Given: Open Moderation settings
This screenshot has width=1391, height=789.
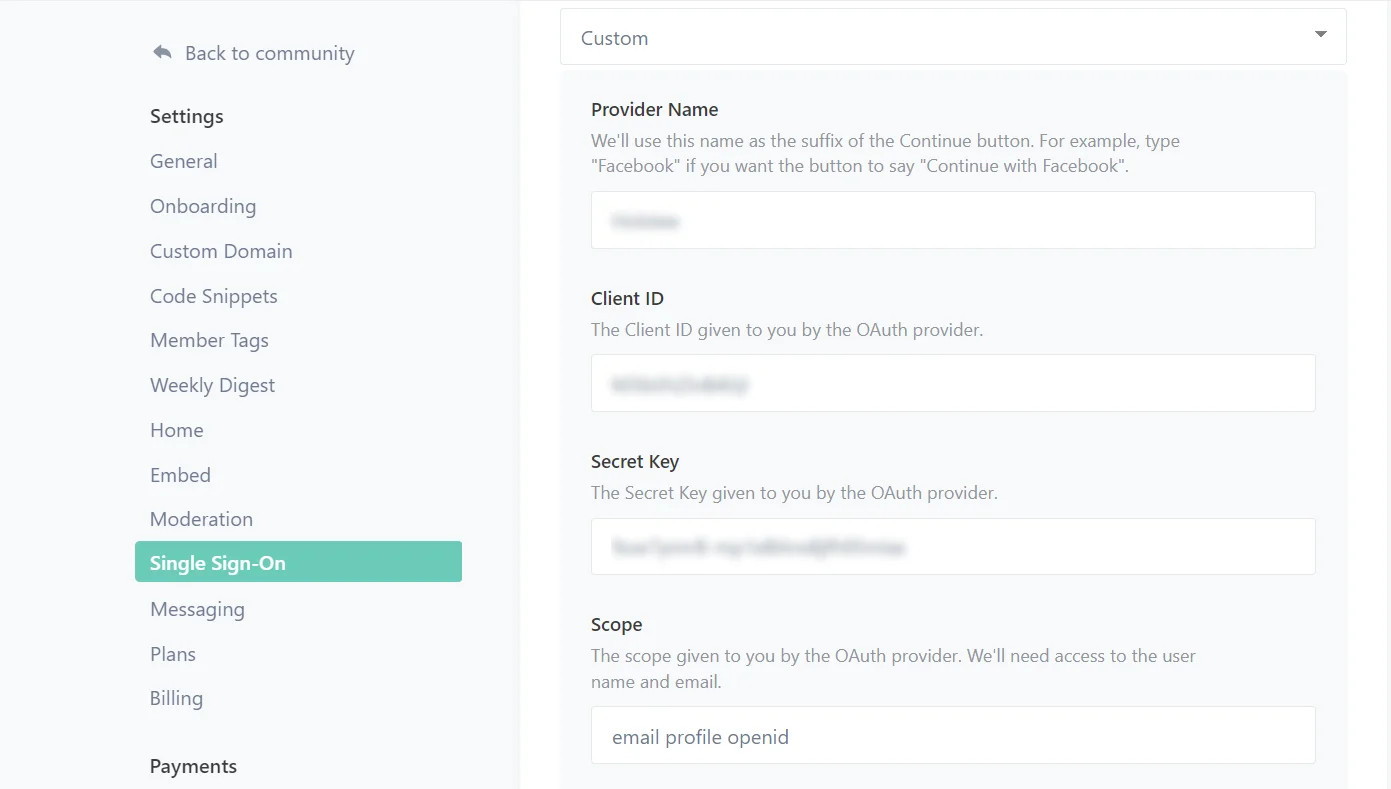Looking at the screenshot, I should pyautogui.click(x=201, y=519).
